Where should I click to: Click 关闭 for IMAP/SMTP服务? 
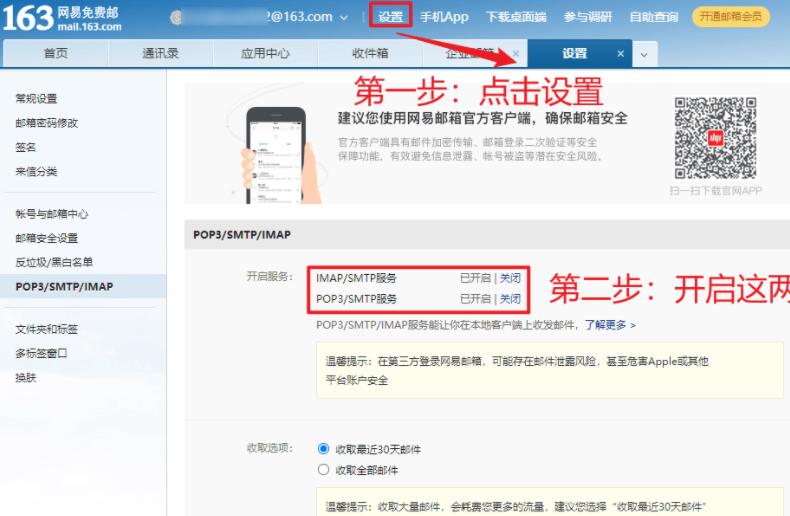(510, 278)
